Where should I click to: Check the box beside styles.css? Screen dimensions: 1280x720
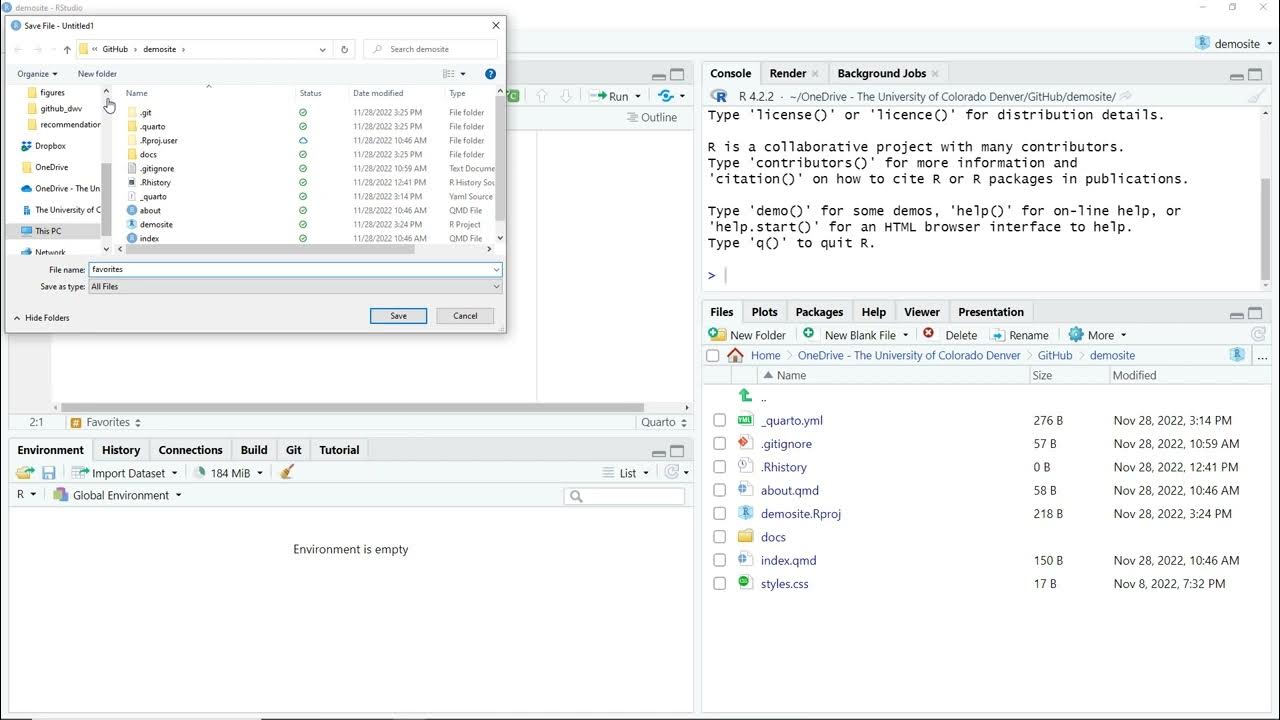point(719,584)
